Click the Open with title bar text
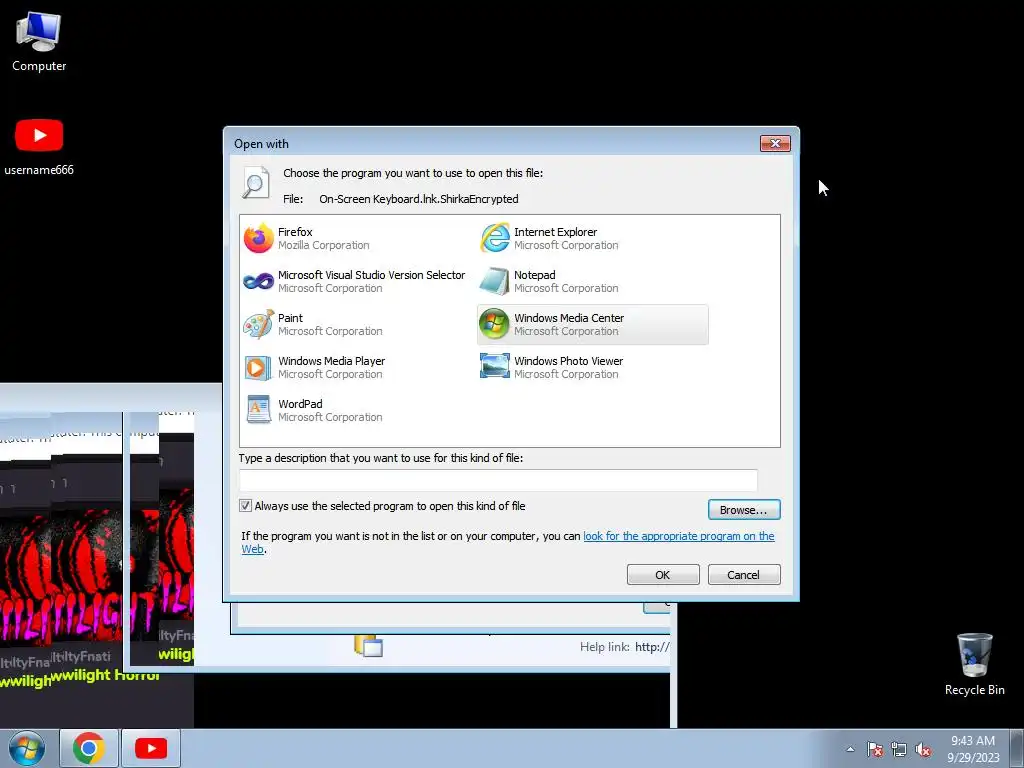 coord(261,144)
